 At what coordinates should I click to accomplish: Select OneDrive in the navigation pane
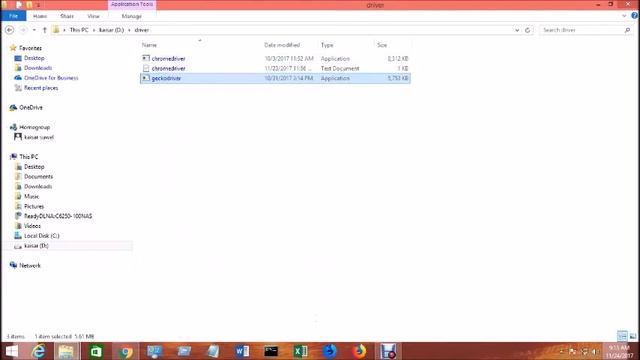point(31,108)
